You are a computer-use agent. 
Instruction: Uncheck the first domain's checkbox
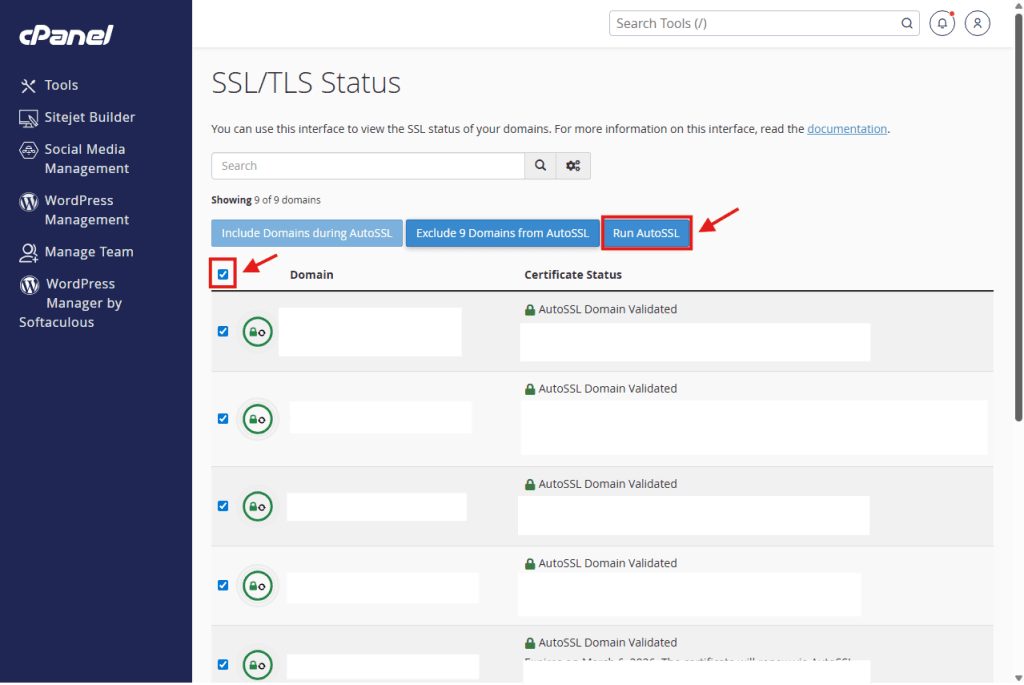(x=223, y=331)
